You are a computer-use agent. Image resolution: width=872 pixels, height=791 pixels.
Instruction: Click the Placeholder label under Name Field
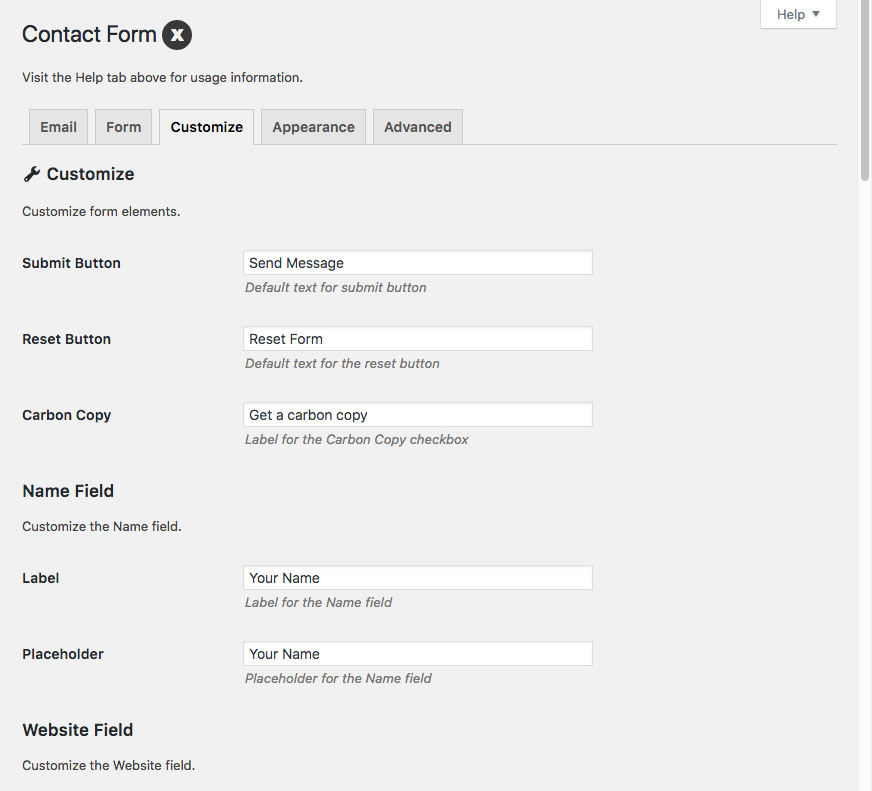click(x=63, y=654)
